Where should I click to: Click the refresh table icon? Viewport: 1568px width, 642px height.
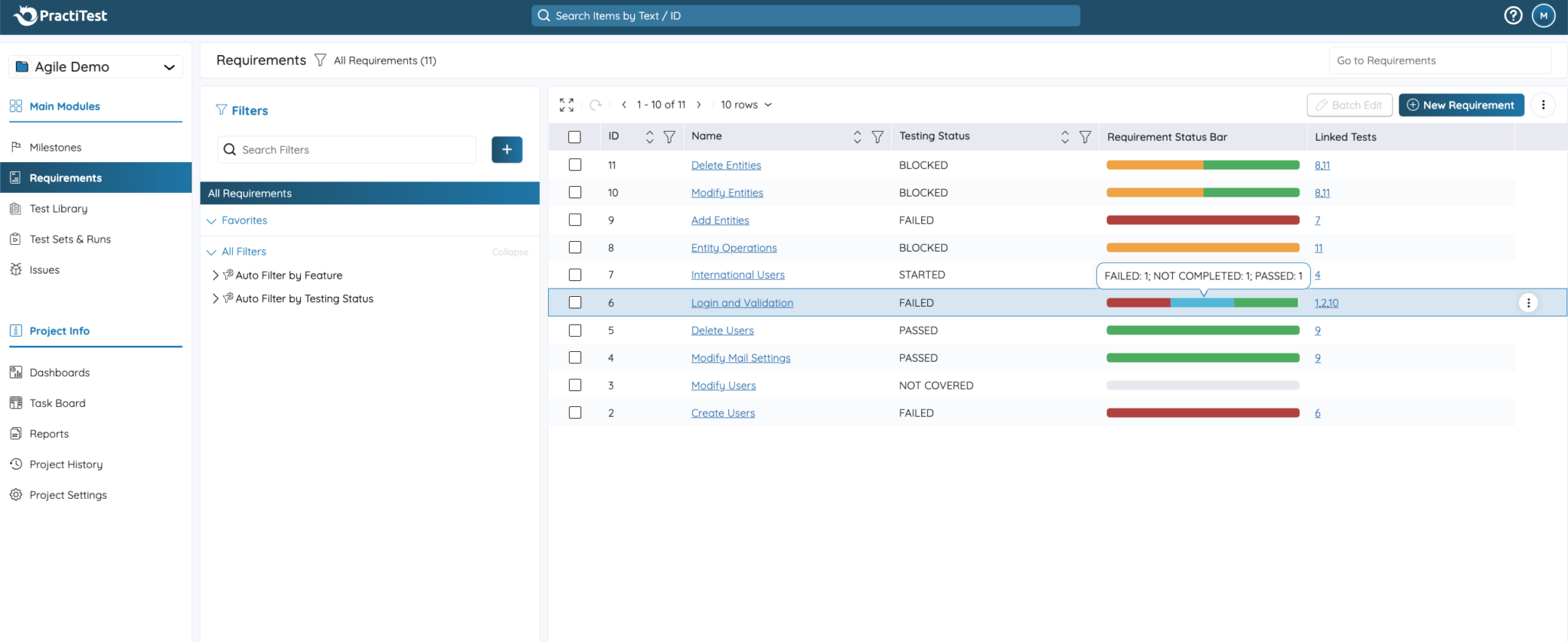[595, 105]
